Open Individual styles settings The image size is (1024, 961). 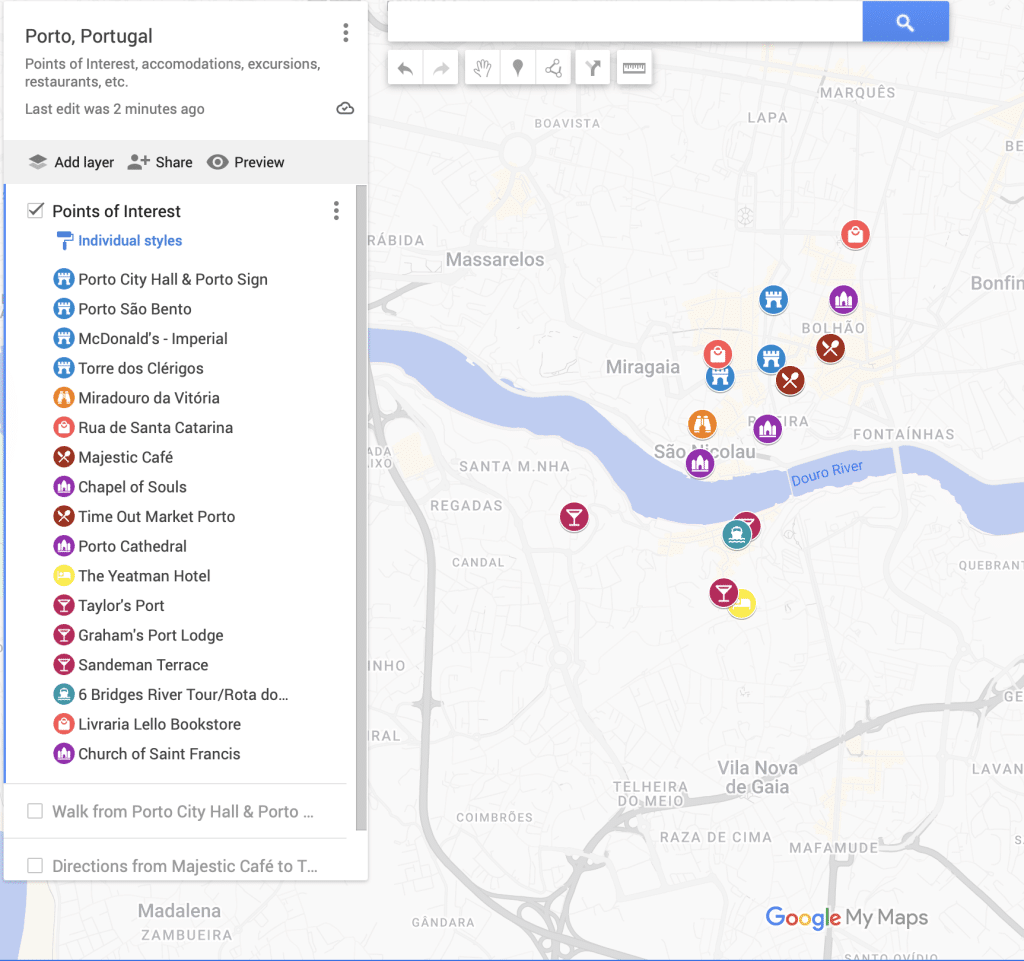coord(129,241)
